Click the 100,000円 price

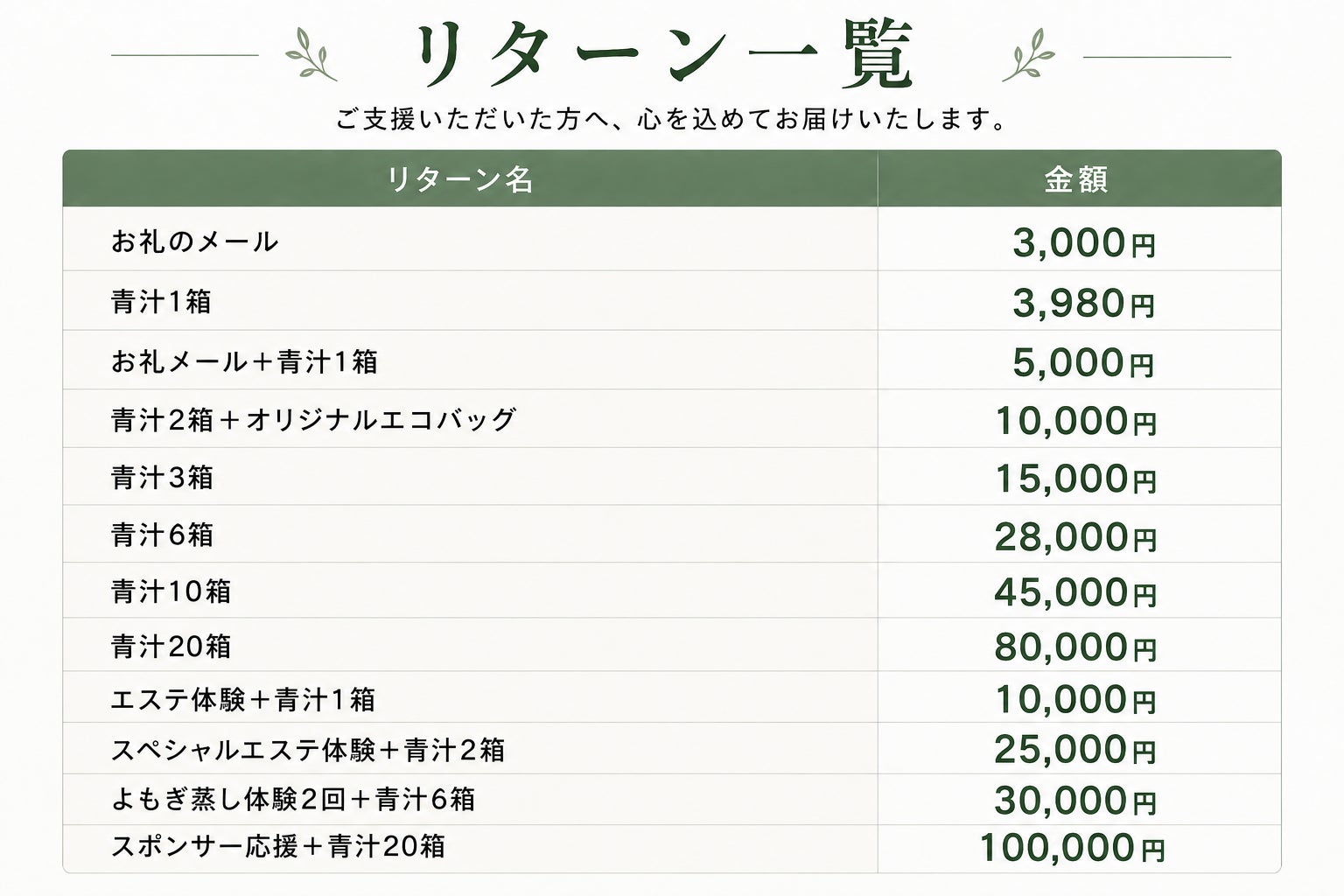[1073, 847]
